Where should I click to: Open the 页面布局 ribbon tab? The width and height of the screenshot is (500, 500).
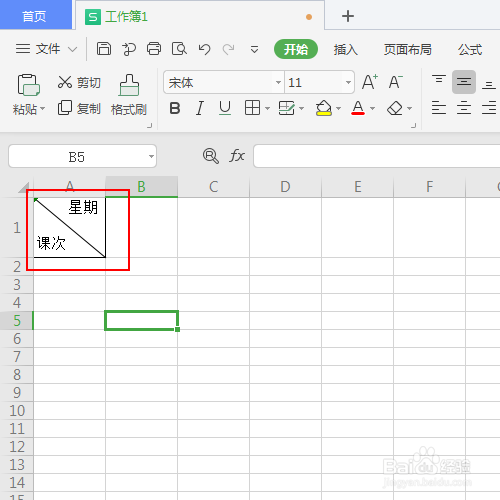point(407,49)
